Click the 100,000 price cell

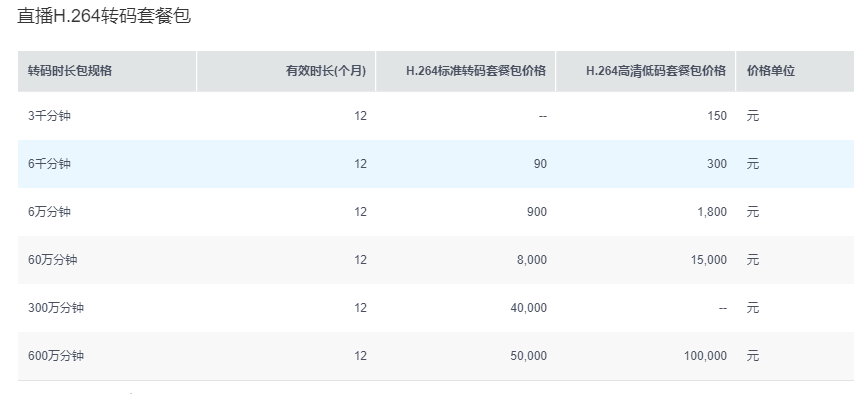click(705, 355)
